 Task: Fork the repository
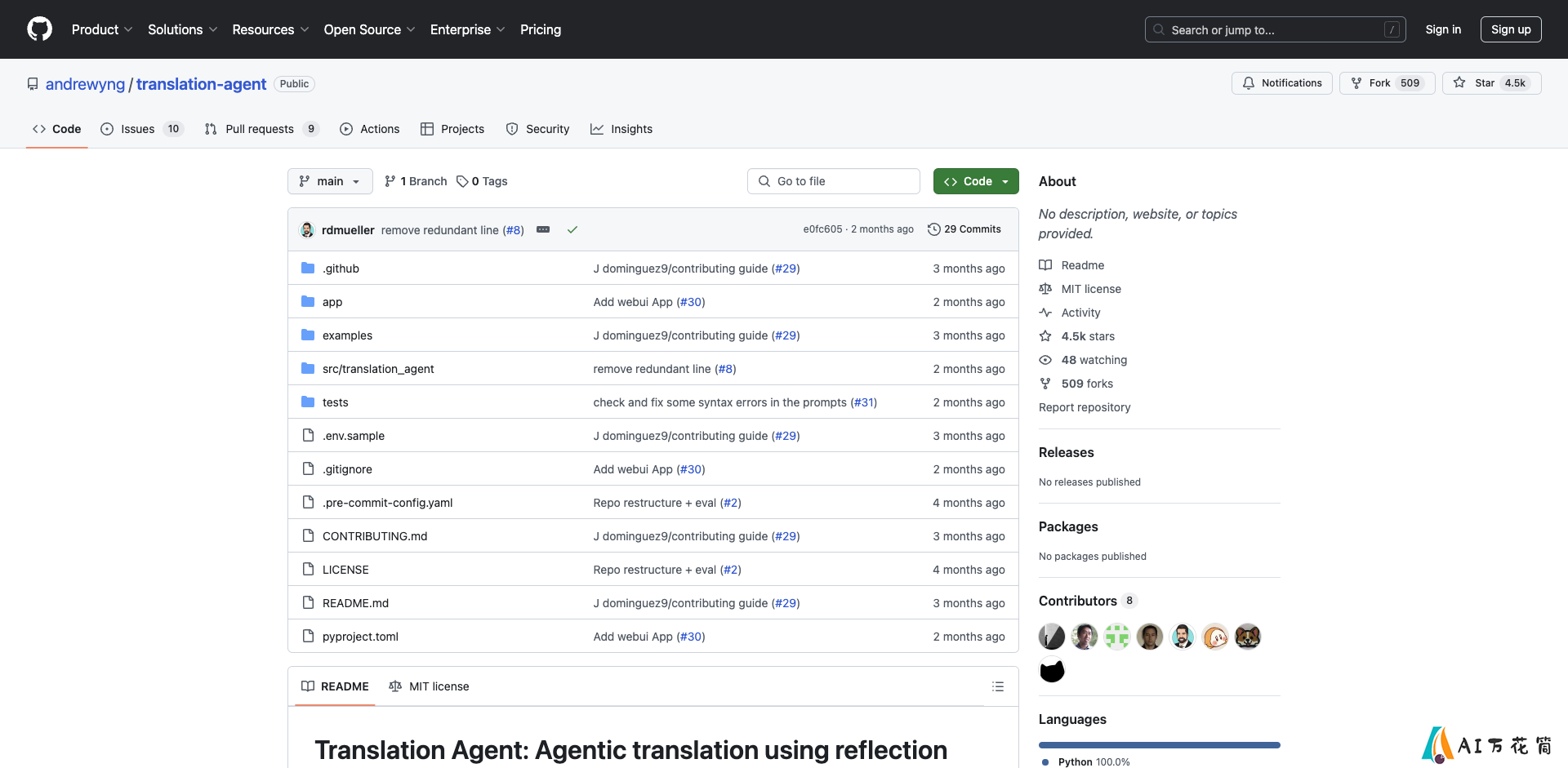click(x=1387, y=83)
